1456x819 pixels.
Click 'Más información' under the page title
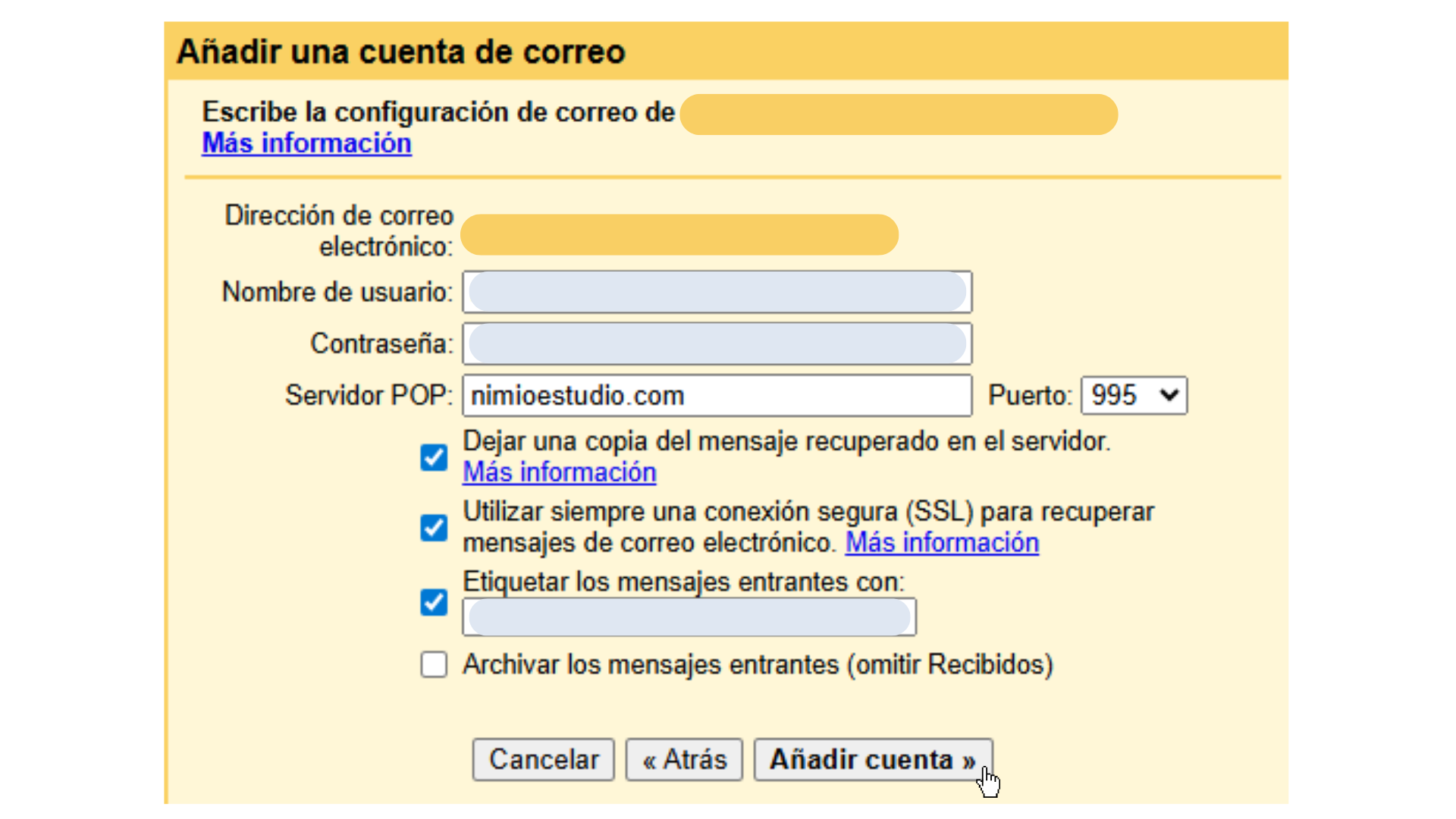point(306,143)
